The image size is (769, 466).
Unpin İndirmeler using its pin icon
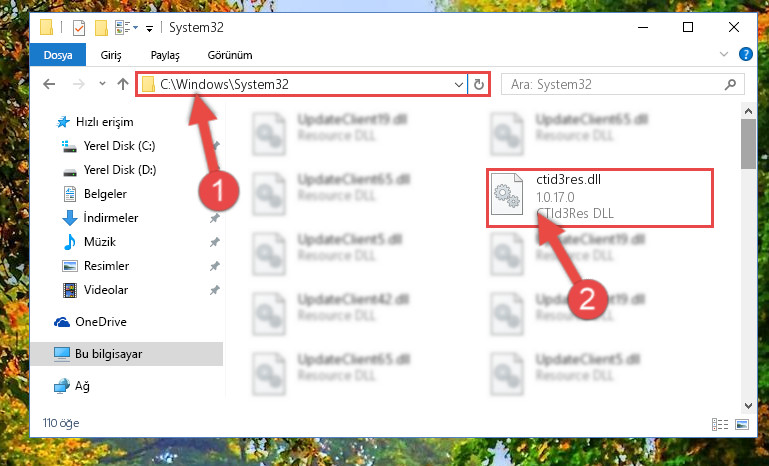point(214,218)
